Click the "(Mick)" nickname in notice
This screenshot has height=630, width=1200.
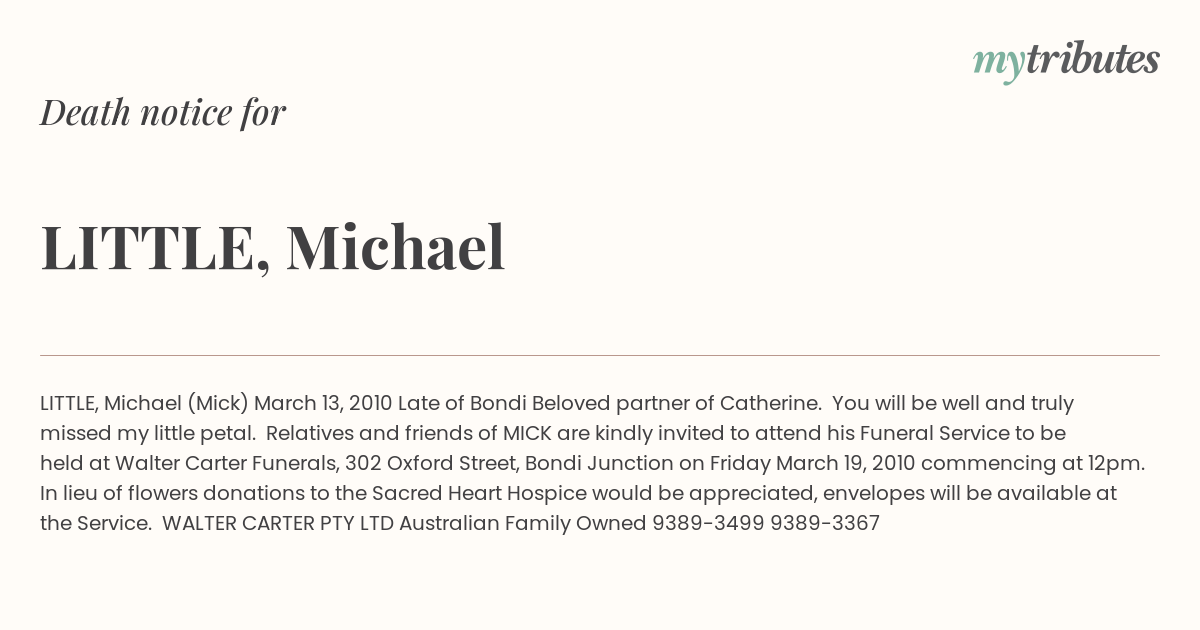click(x=217, y=403)
